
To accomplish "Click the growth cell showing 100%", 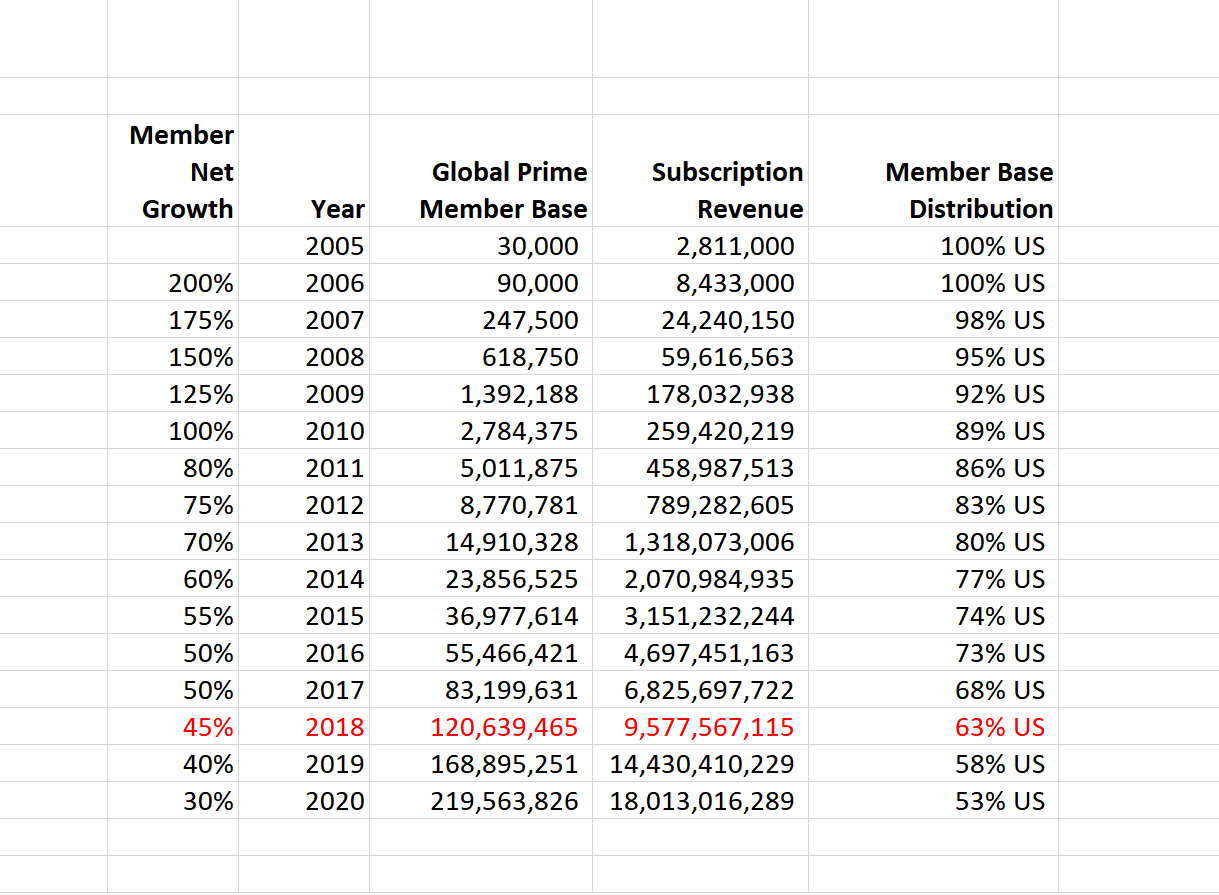I will pos(173,431).
